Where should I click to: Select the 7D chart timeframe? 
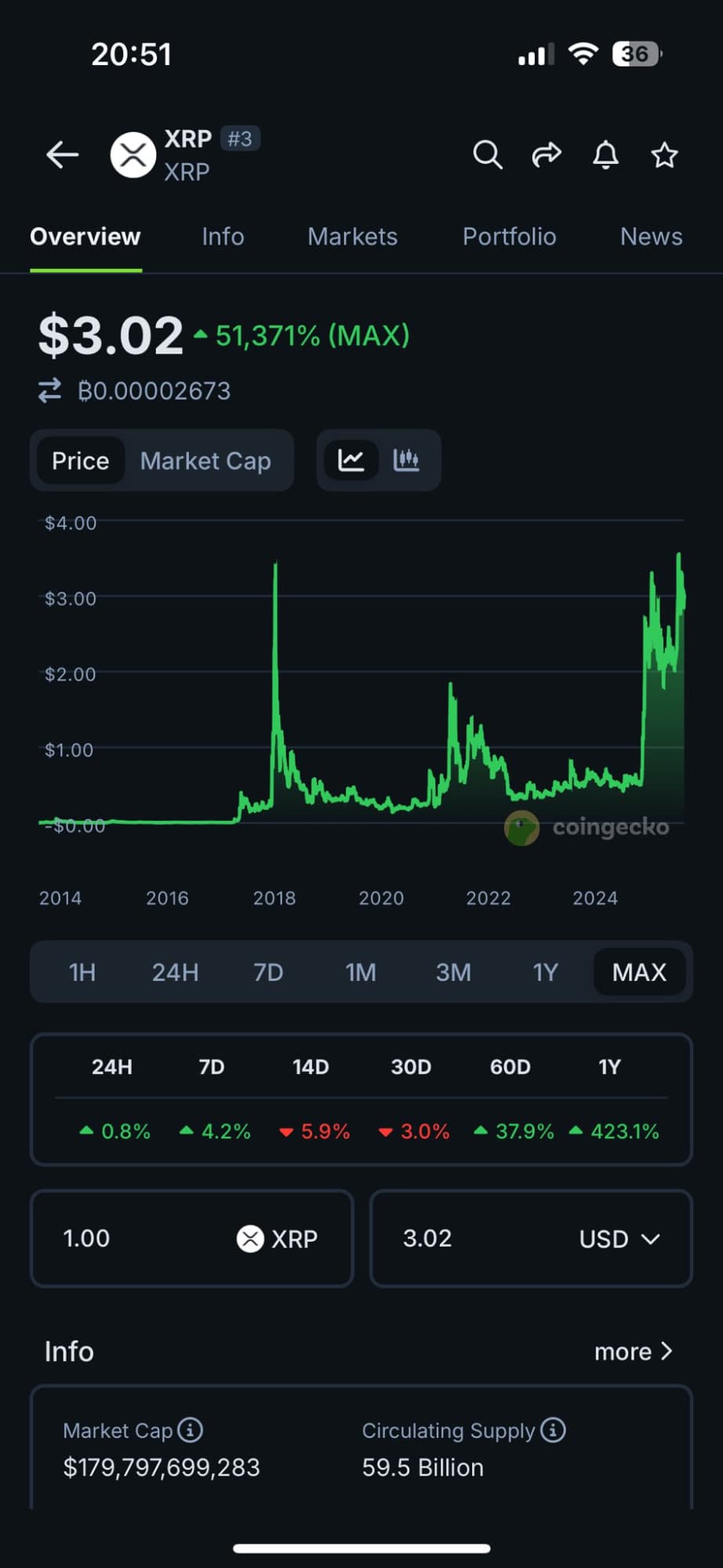pyautogui.click(x=268, y=972)
